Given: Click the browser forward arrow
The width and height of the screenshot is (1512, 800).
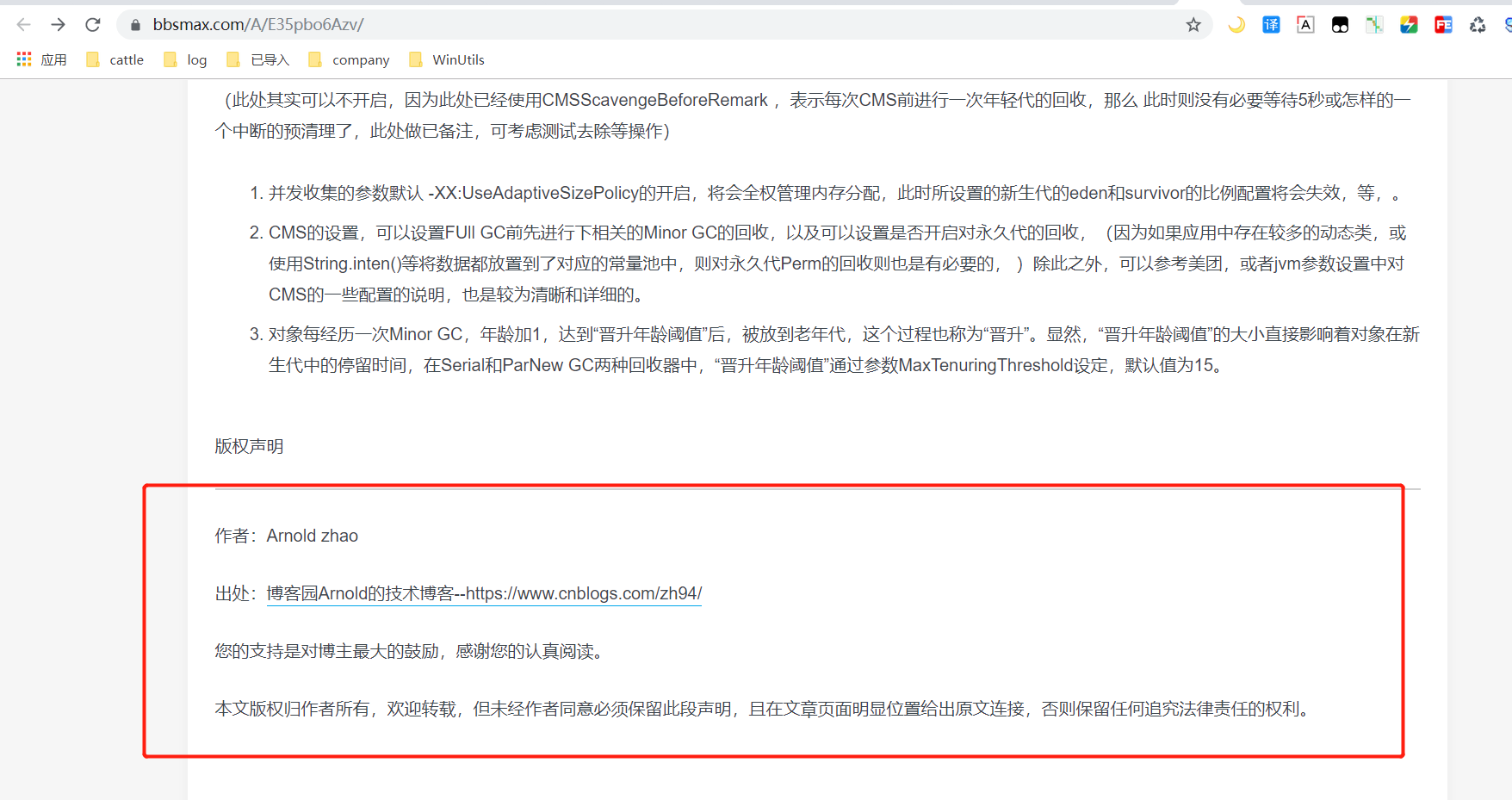Looking at the screenshot, I should pos(58,25).
